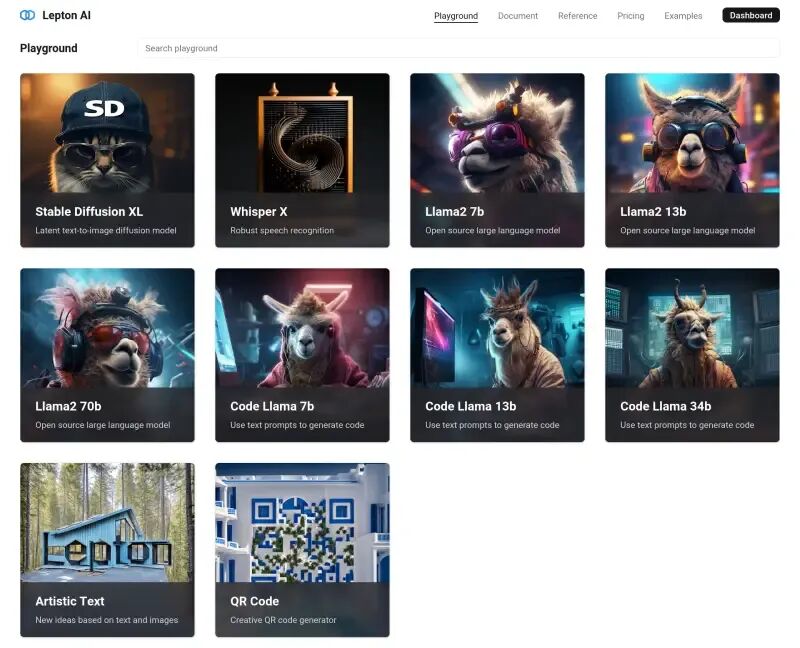Open the QR Code card image
Viewport: 800px width, 648px height.
(302, 522)
